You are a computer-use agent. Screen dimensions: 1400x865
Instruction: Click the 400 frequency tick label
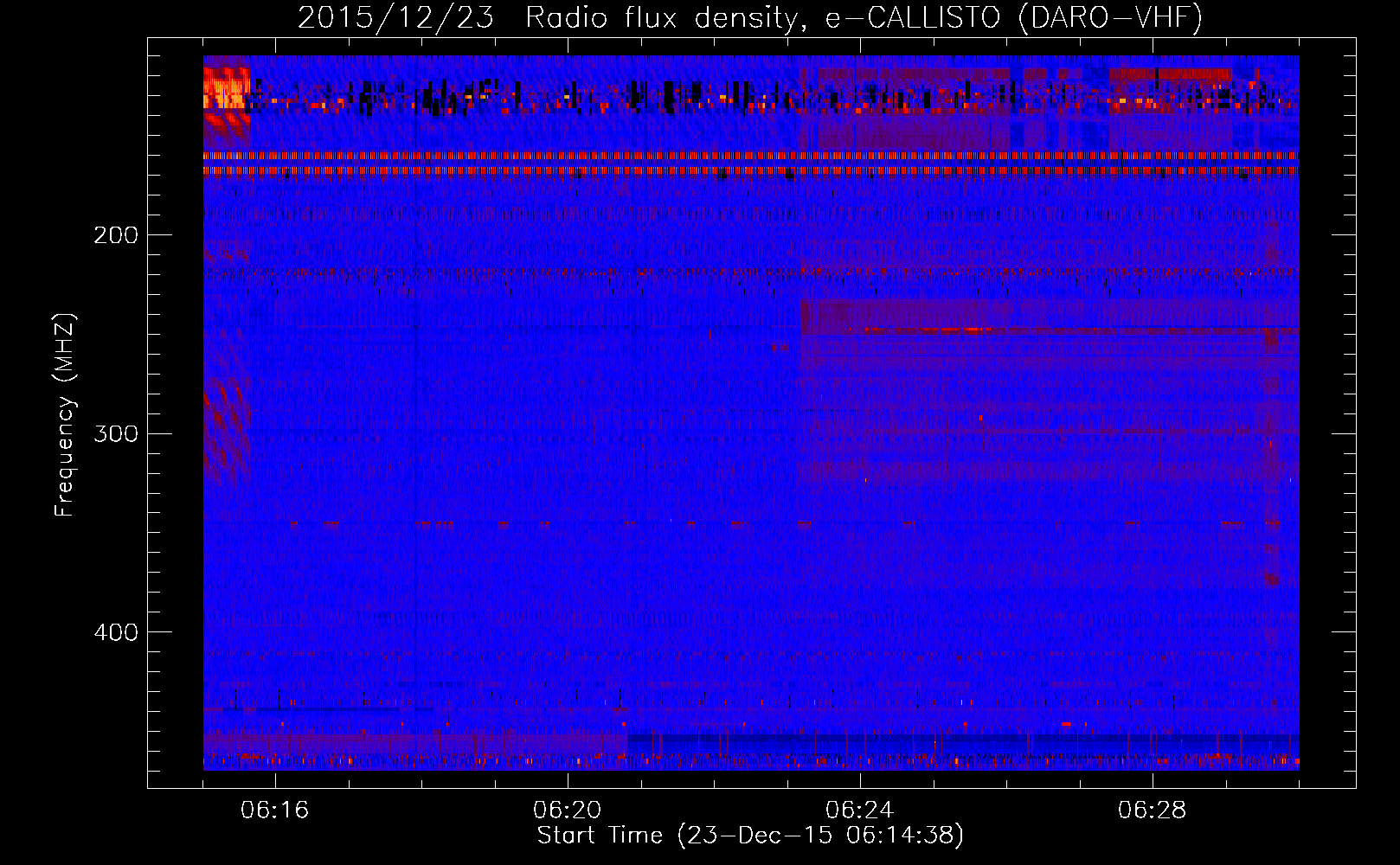tap(116, 632)
